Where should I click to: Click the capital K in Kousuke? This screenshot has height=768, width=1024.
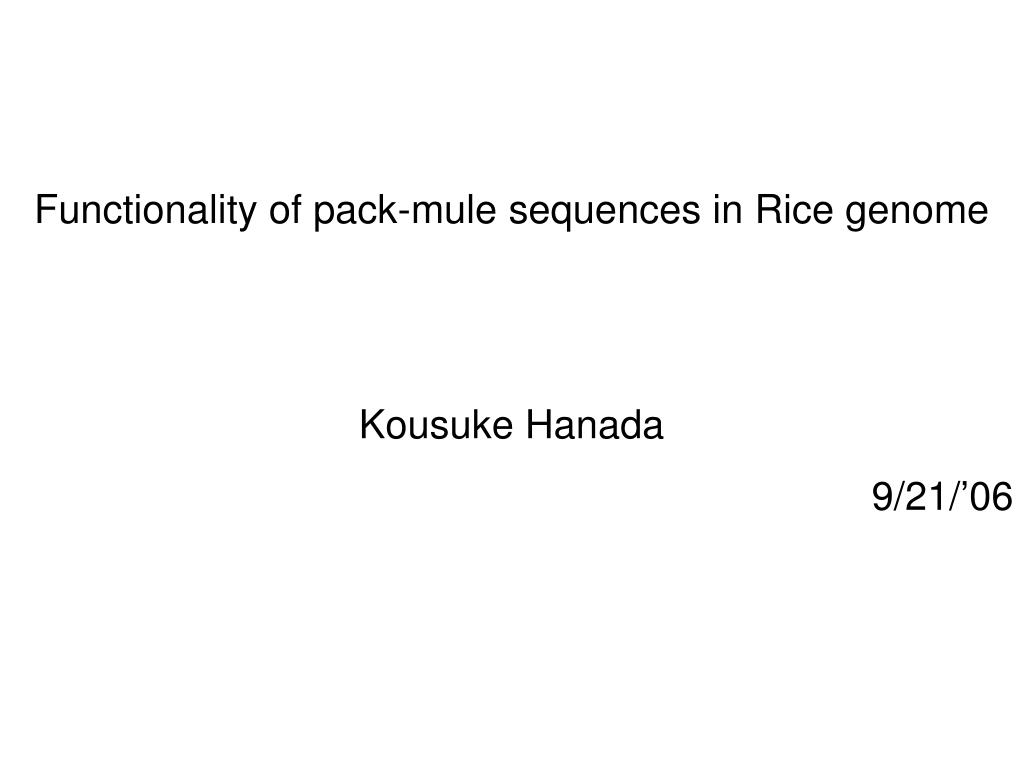click(372, 425)
